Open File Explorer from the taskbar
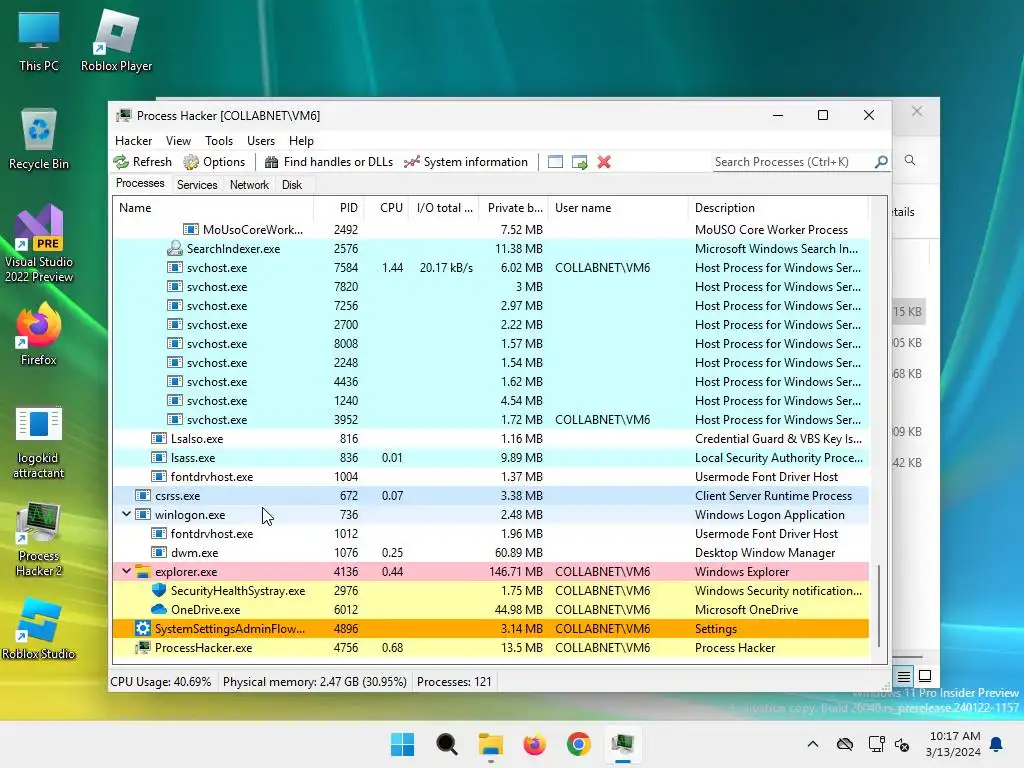The height and width of the screenshot is (768, 1024). coord(490,744)
